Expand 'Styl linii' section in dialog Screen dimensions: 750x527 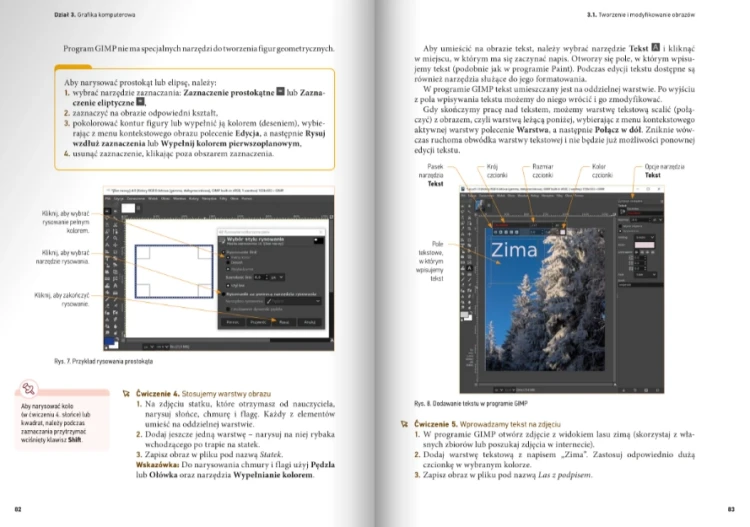[228, 285]
